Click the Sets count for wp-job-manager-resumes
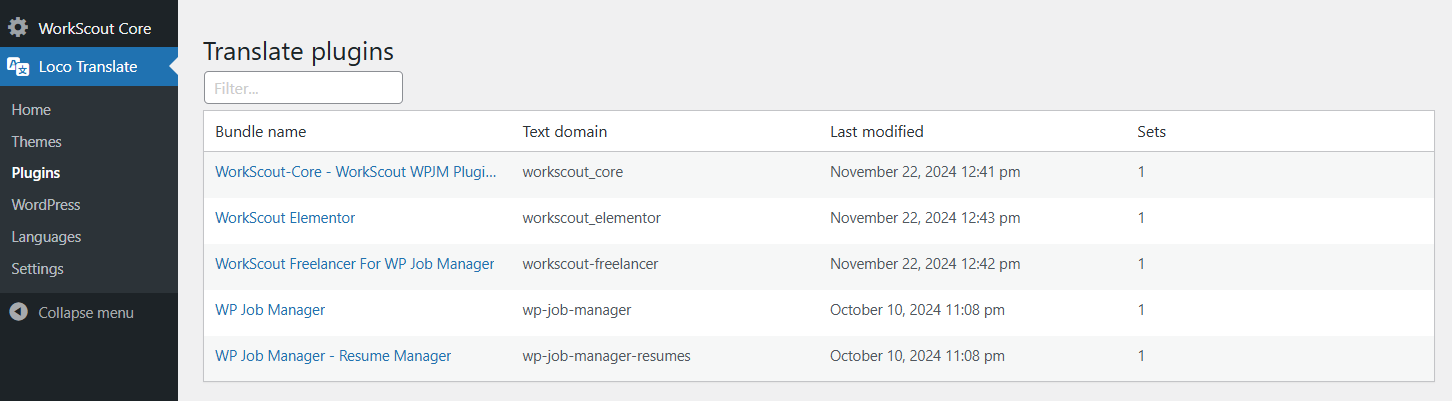This screenshot has width=1452, height=401. (x=1141, y=356)
